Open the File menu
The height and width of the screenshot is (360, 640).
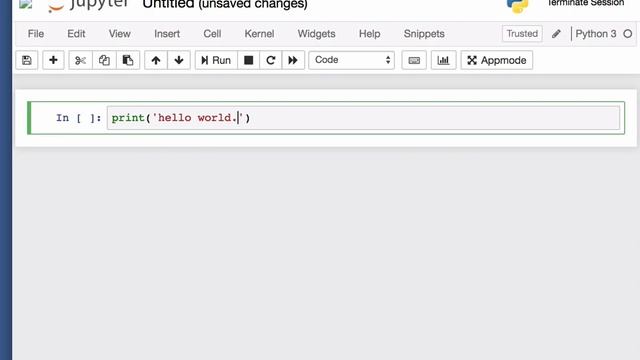36,34
